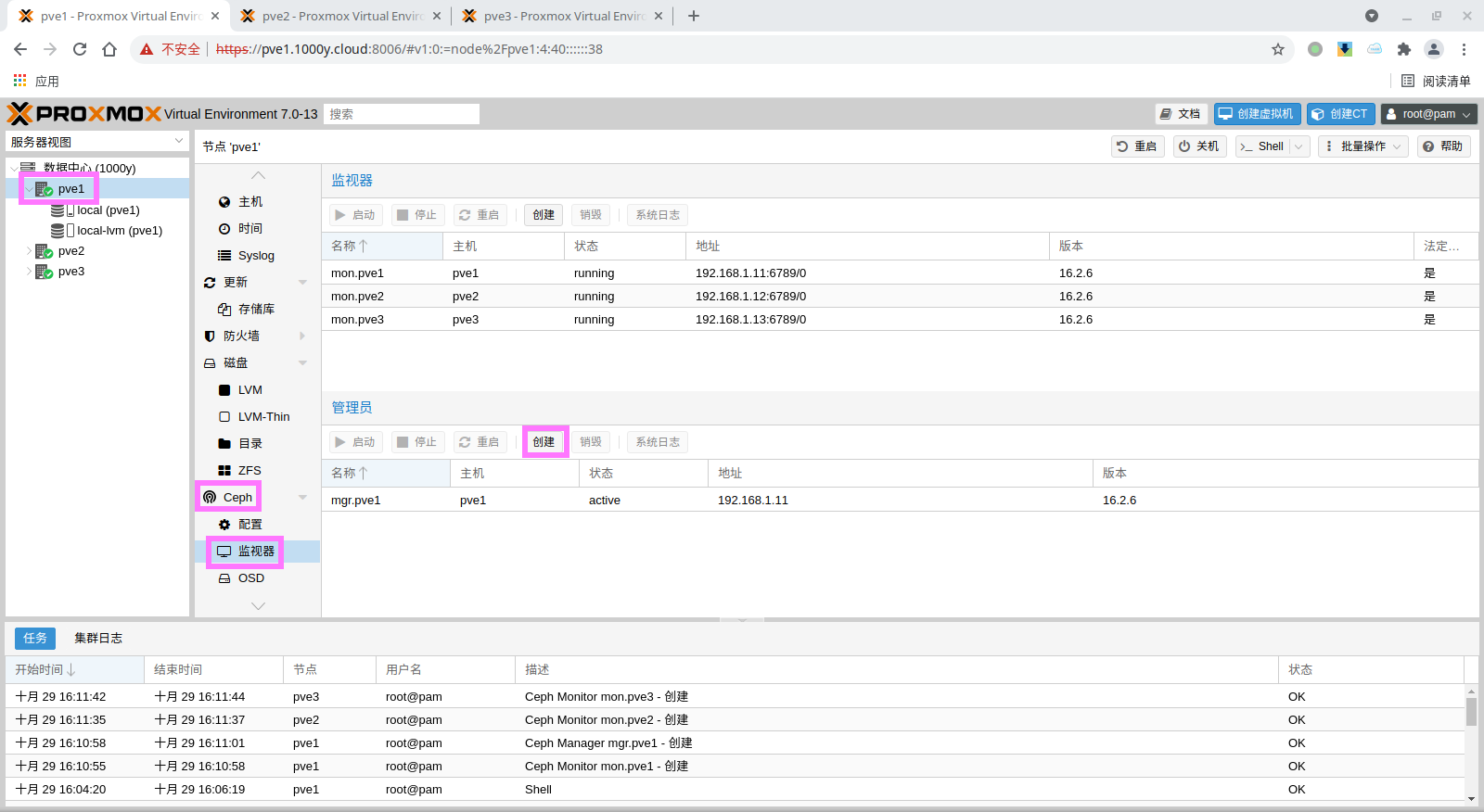This screenshot has width=1484, height=812.
Task: Click the Syslog list icon
Action: pos(224,256)
